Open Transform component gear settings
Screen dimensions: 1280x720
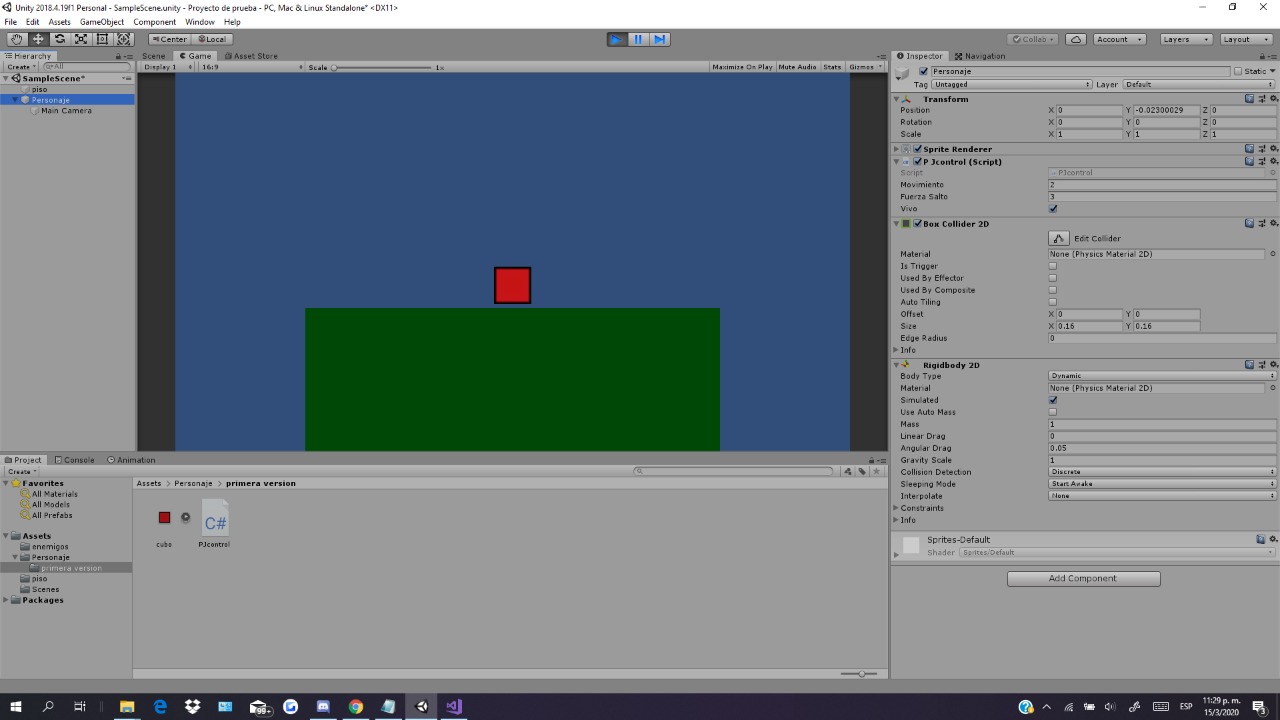click(x=1273, y=99)
